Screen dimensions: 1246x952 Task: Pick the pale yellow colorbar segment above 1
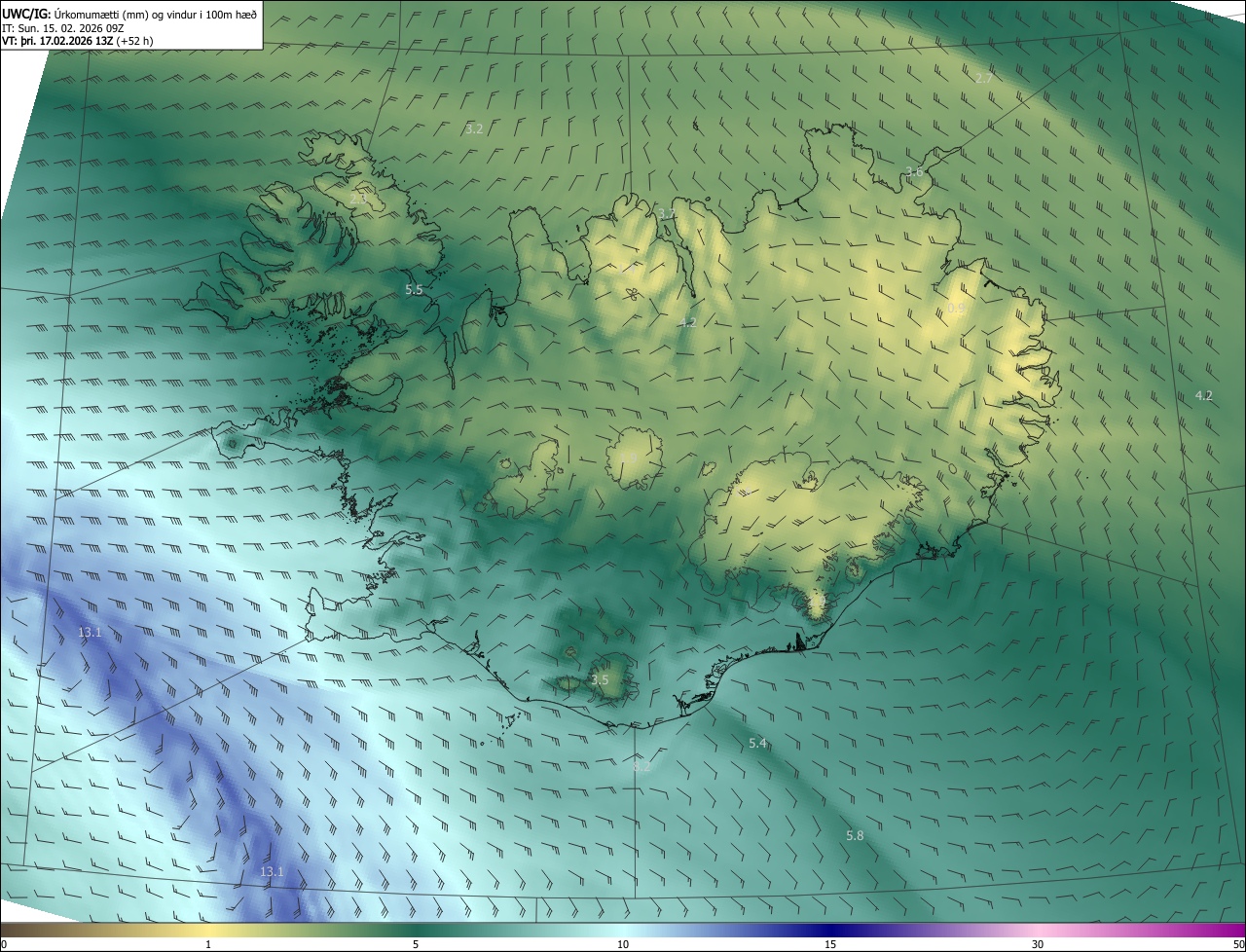click(208, 929)
